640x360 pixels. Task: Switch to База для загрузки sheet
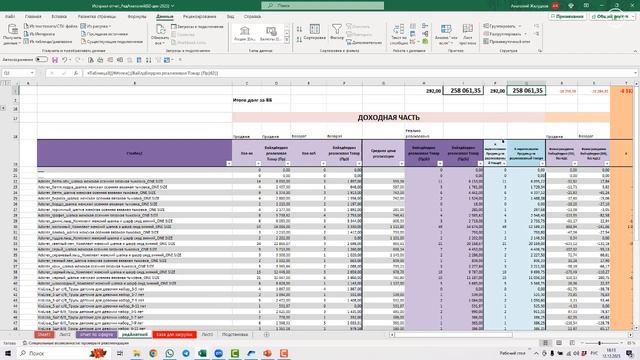click(174, 334)
